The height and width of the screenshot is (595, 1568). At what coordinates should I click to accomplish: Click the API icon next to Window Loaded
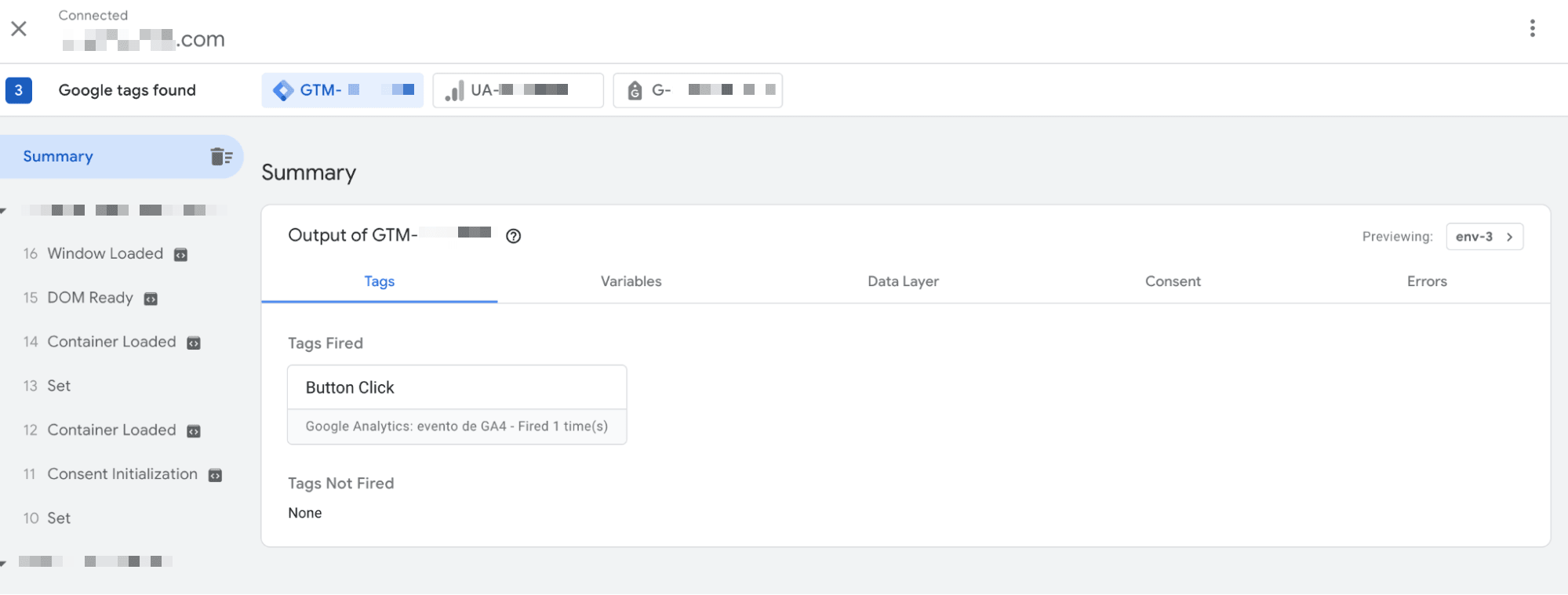tap(180, 255)
